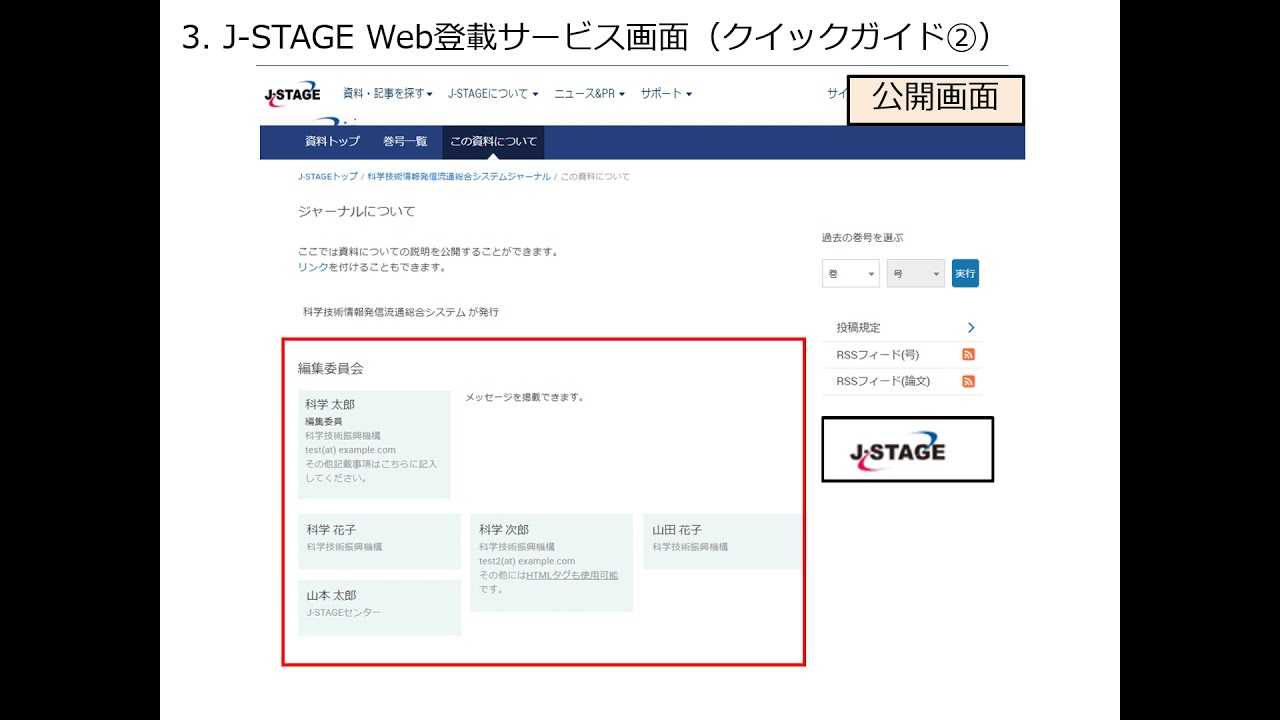1280x720 pixels.
Task: Click the 過去の巻号を選ぶ label
Action: (862, 238)
